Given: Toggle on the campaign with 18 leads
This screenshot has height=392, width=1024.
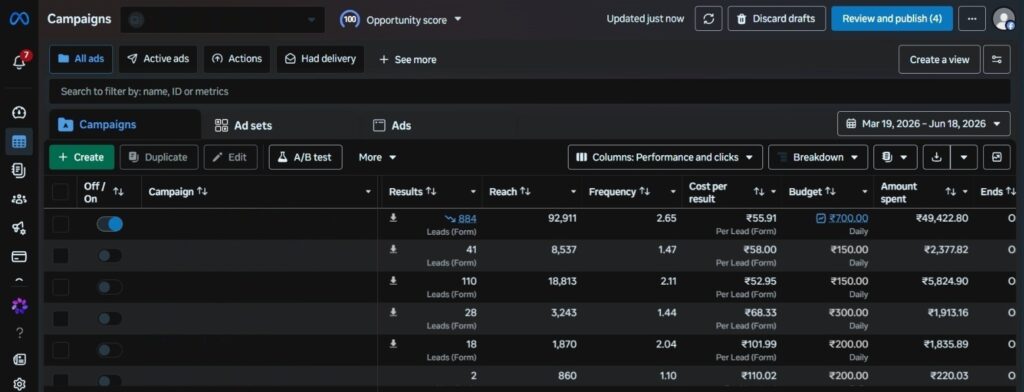Looking at the screenshot, I should pyautogui.click(x=109, y=350).
